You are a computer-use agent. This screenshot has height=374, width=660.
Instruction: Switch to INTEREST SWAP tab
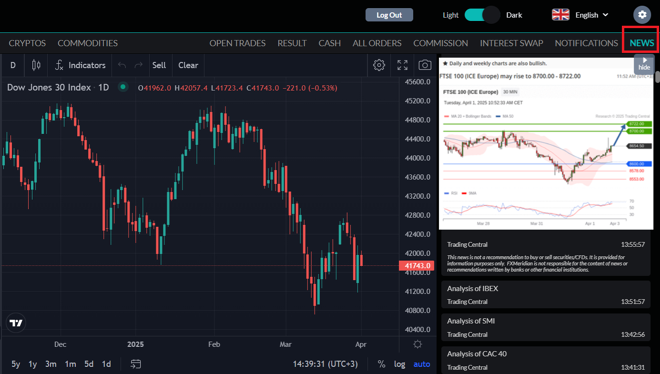[x=511, y=43]
